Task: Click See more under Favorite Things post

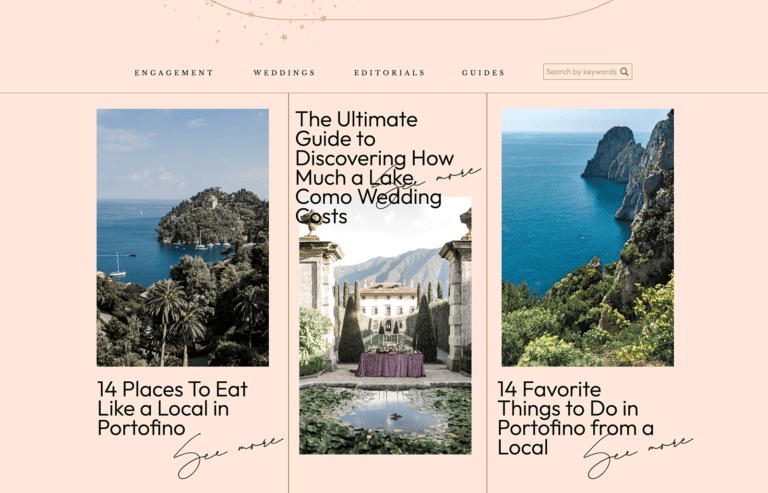Action: (x=638, y=455)
